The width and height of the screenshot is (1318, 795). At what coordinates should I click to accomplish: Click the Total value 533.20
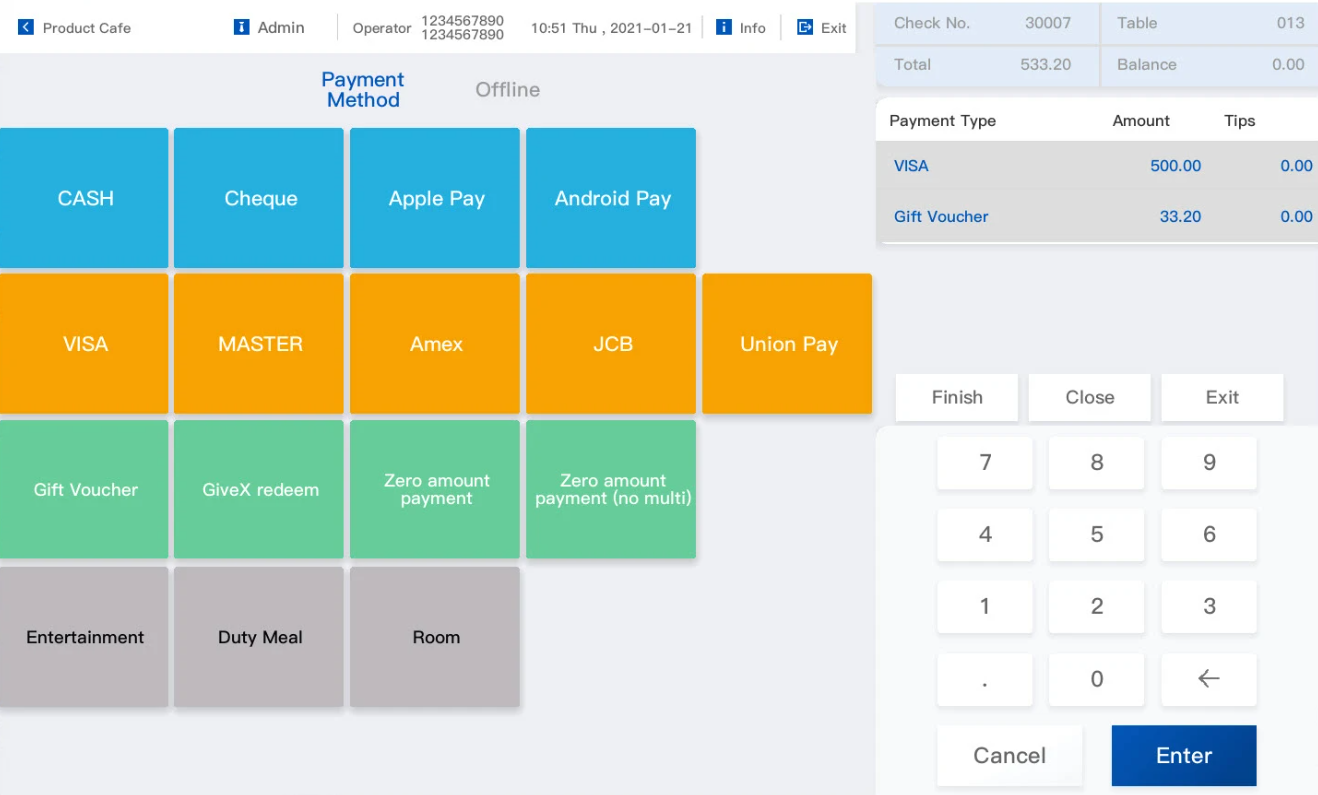(x=1046, y=64)
